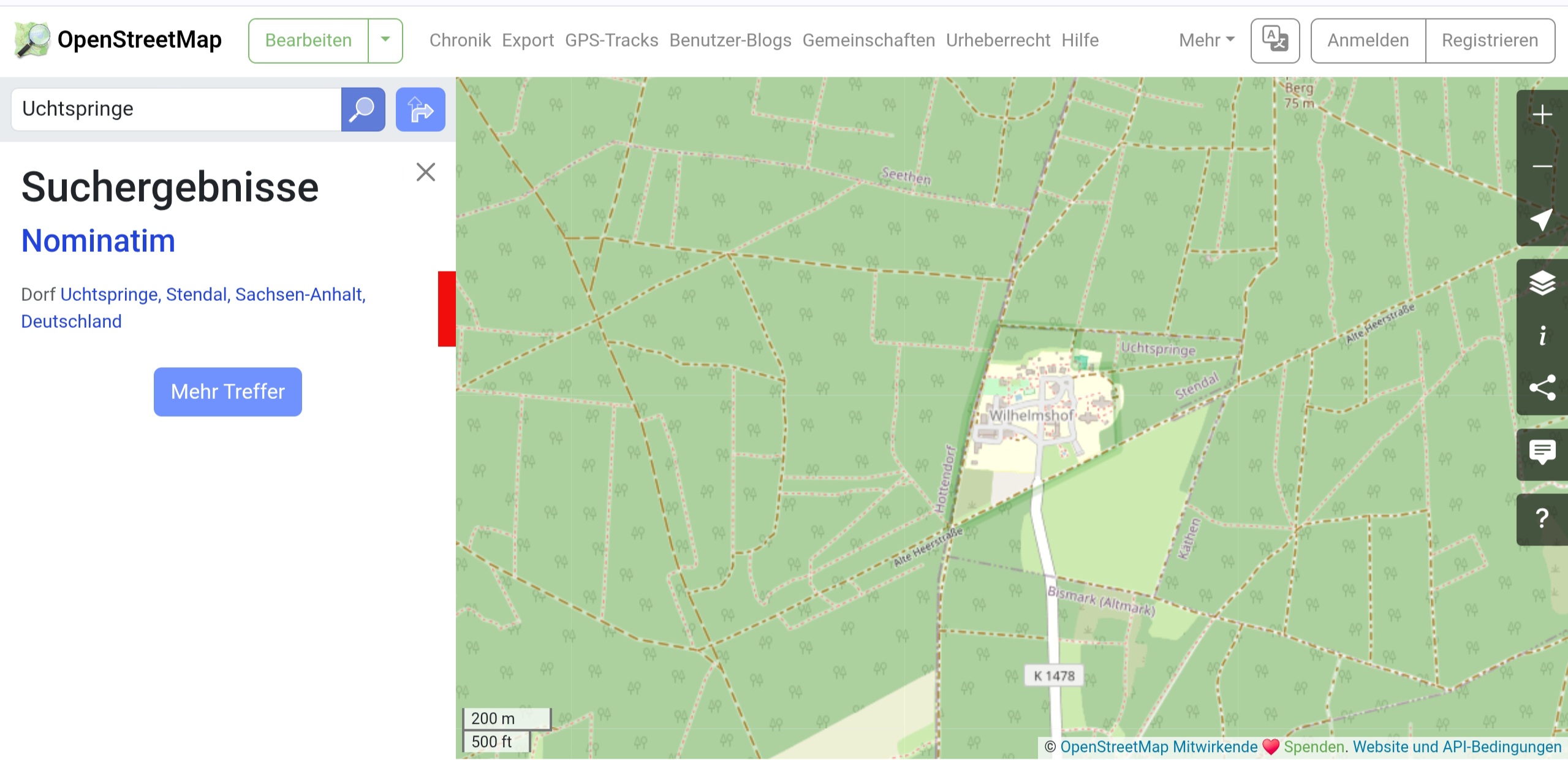
Task: Open the Nominatim link
Action: tap(99, 240)
